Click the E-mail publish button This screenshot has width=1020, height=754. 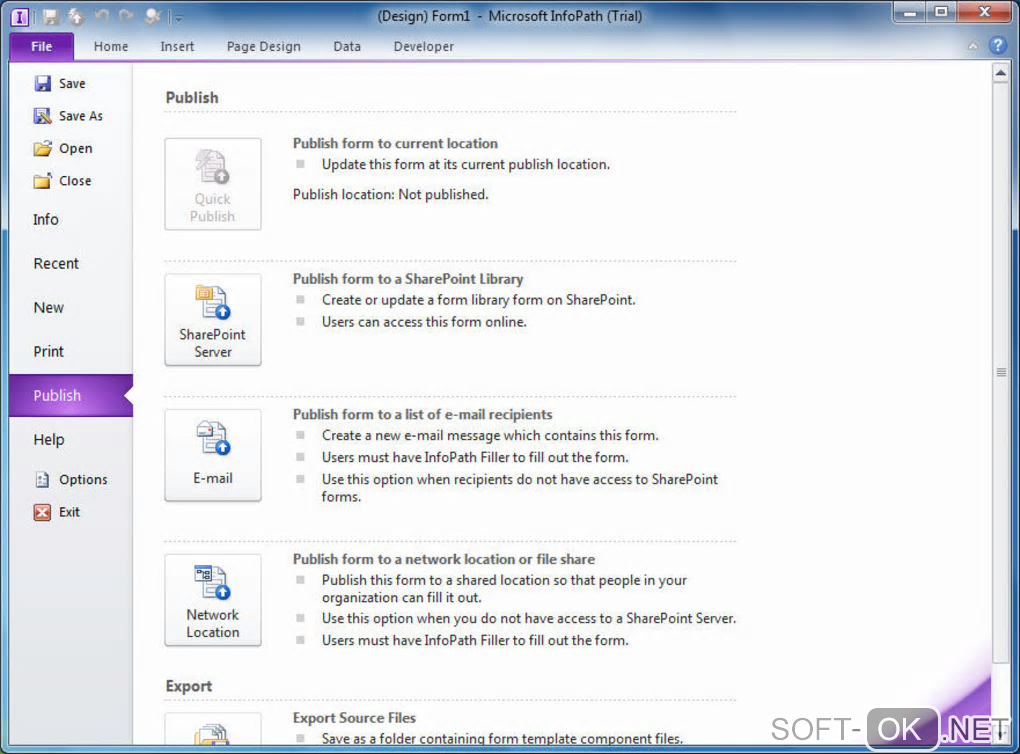(213, 455)
